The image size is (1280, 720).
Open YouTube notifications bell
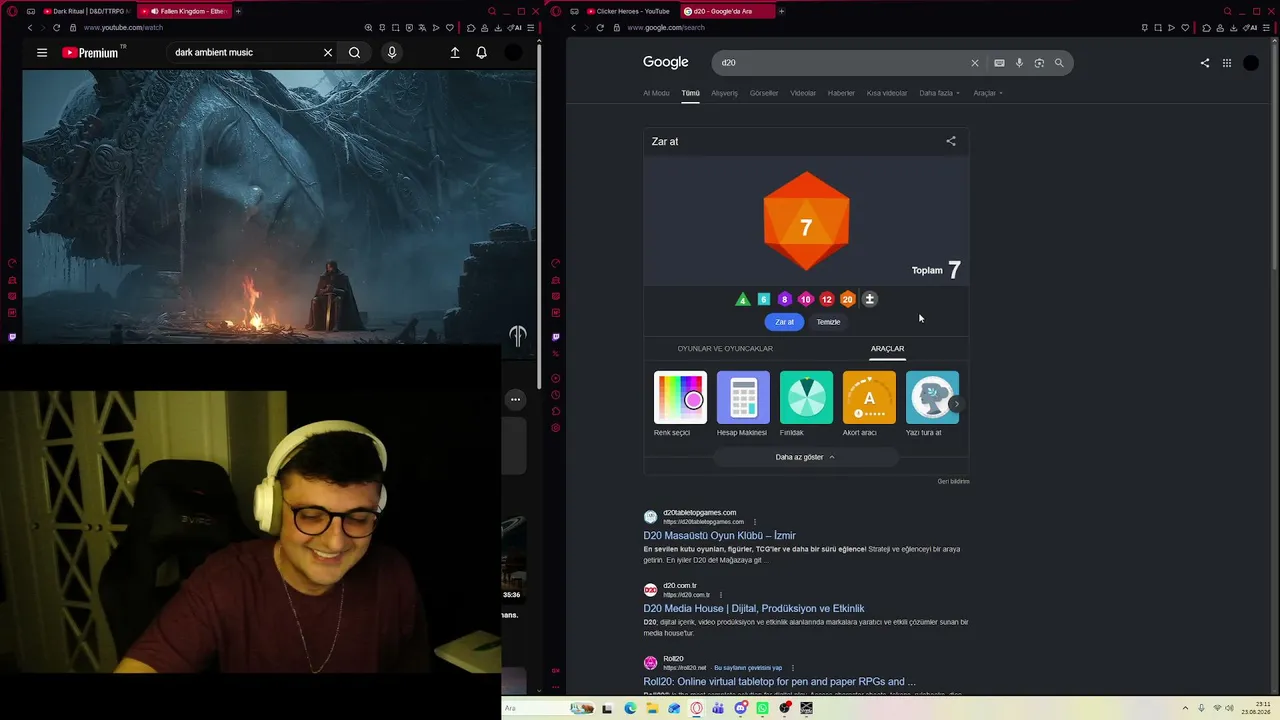481,53
